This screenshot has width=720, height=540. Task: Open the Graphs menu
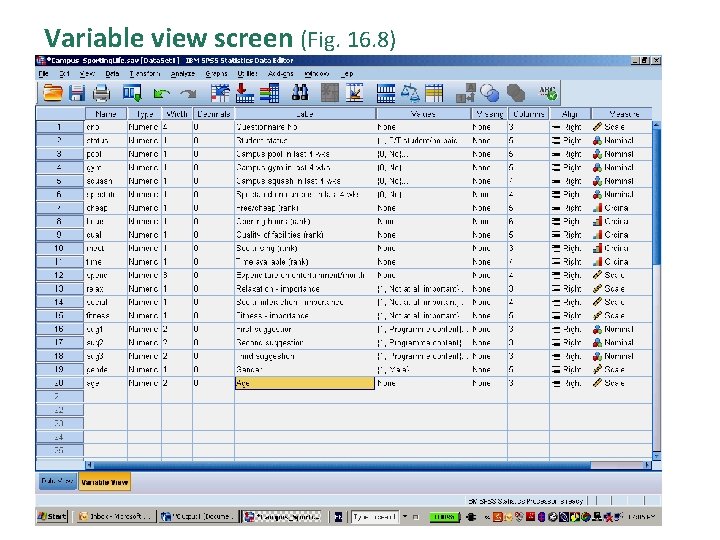point(216,73)
